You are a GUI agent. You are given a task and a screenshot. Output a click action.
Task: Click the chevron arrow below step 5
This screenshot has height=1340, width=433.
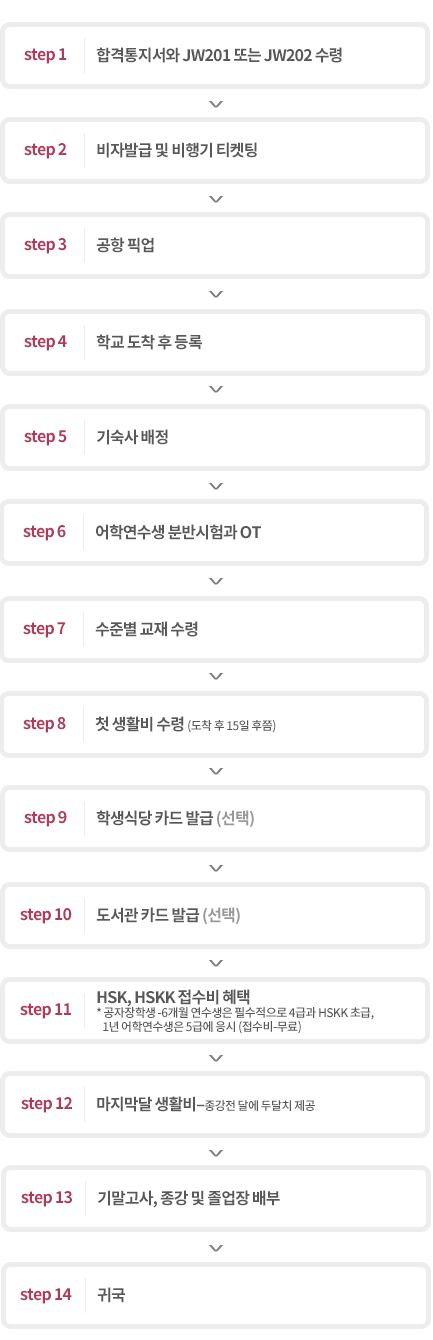click(x=216, y=485)
